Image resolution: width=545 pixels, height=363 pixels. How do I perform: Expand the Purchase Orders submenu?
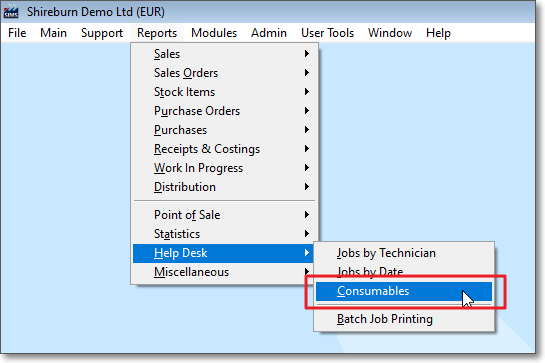pos(224,111)
